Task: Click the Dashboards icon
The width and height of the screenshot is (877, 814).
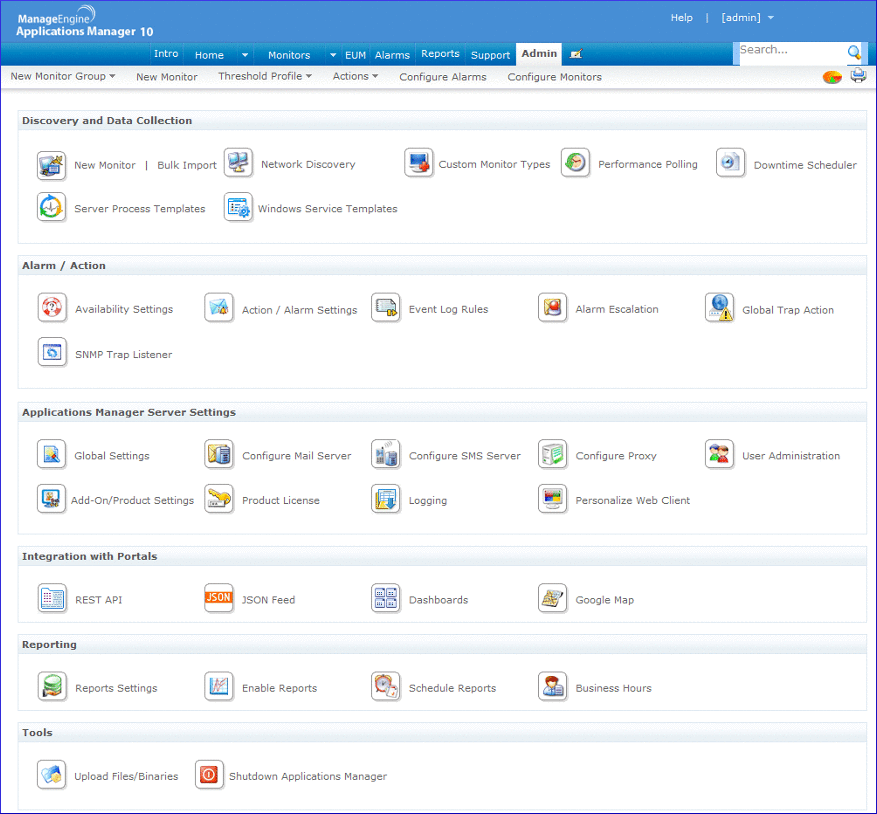Action: (385, 599)
